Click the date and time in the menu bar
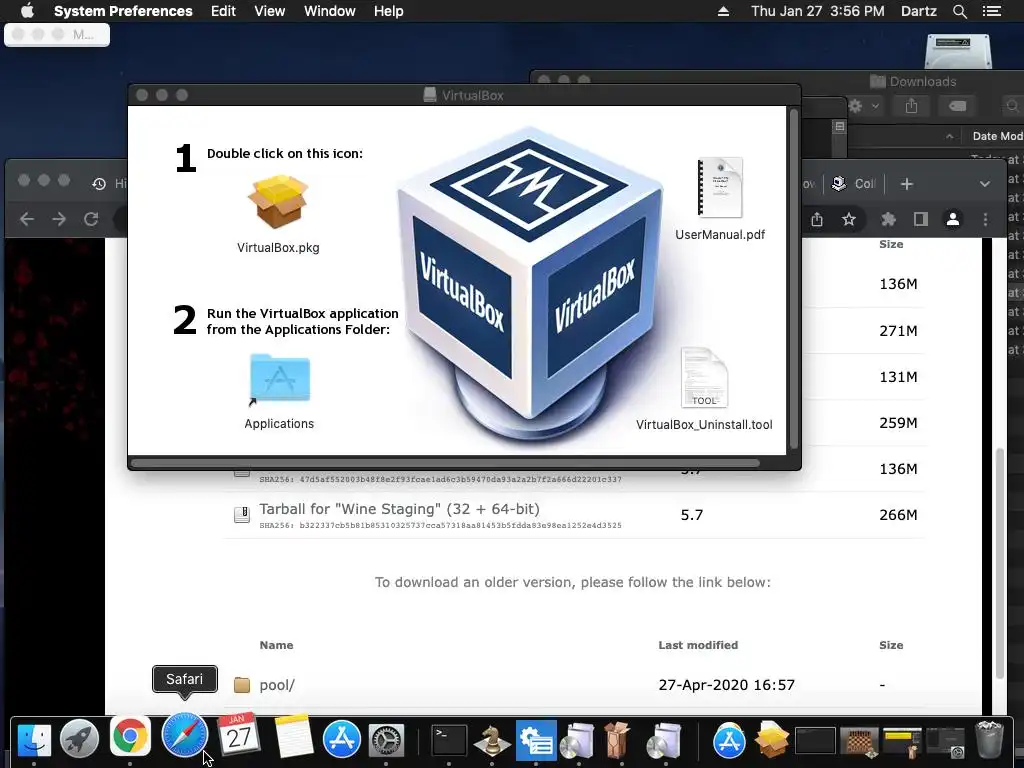The height and width of the screenshot is (768, 1024). click(x=818, y=11)
